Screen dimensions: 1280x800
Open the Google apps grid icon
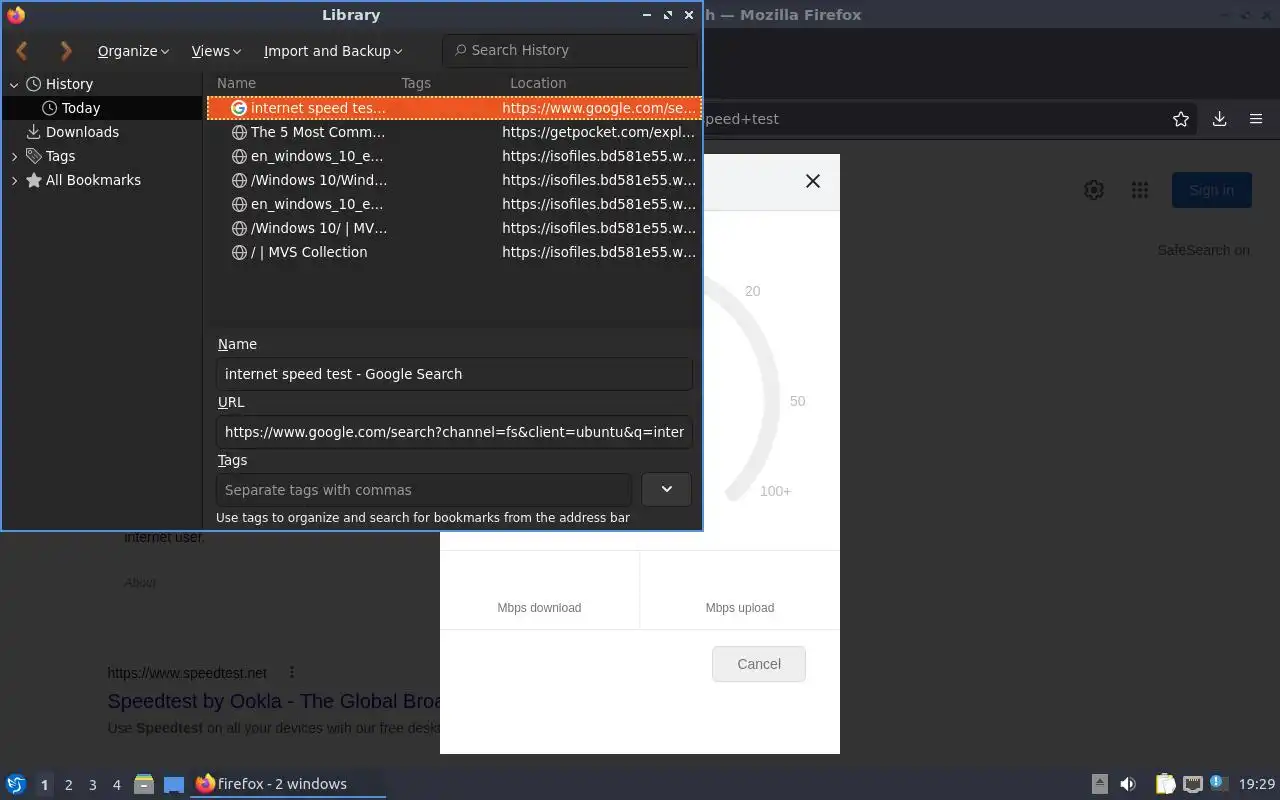1140,190
